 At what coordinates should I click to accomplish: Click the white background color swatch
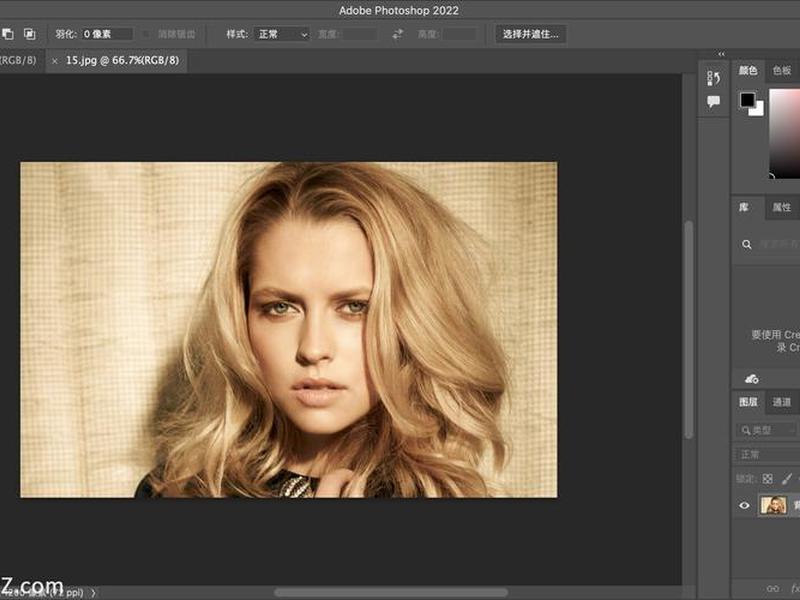point(758,109)
